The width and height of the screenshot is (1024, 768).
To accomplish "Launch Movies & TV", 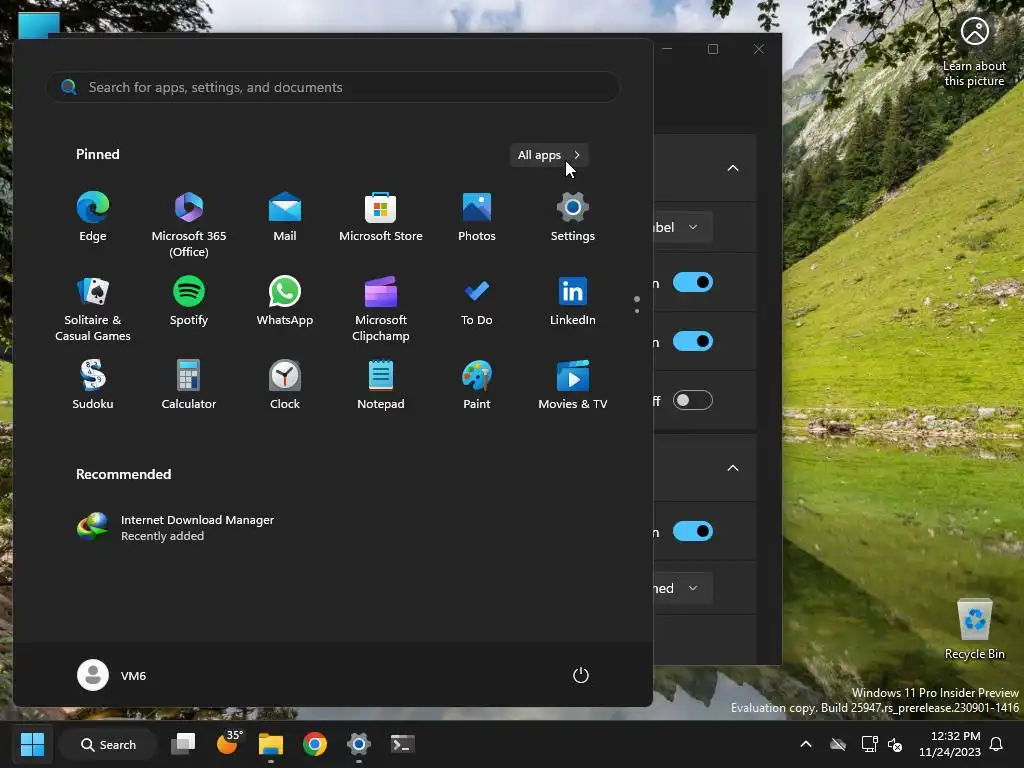I will tap(573, 385).
